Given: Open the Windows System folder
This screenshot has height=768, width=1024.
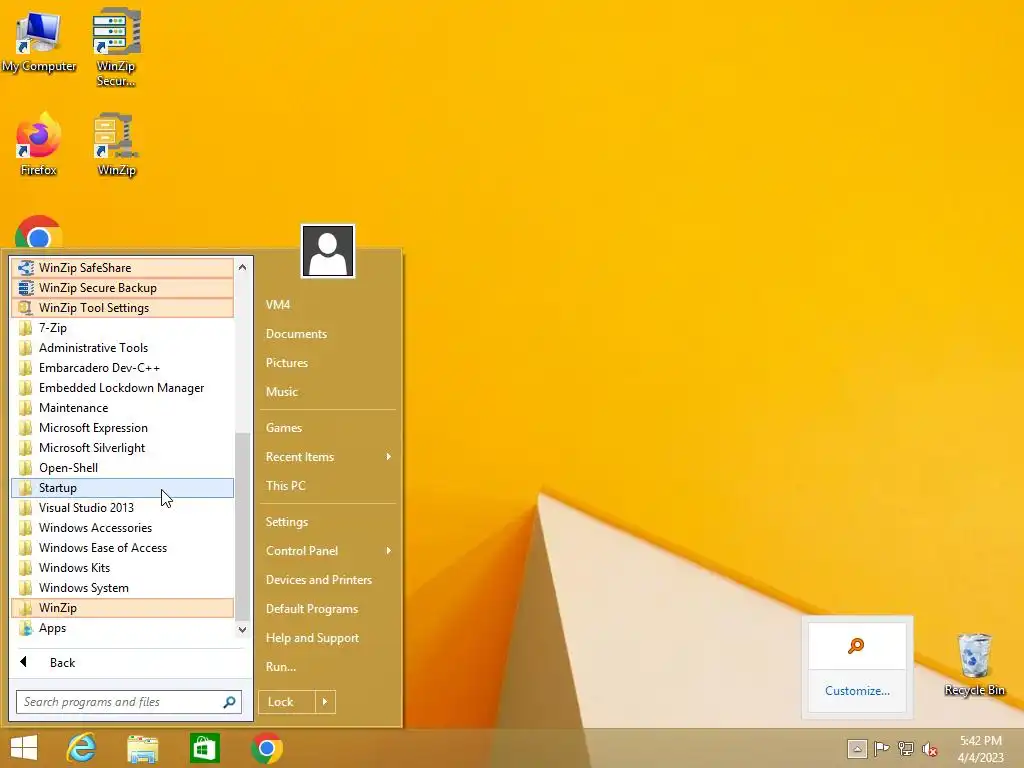Looking at the screenshot, I should click(x=122, y=588).
